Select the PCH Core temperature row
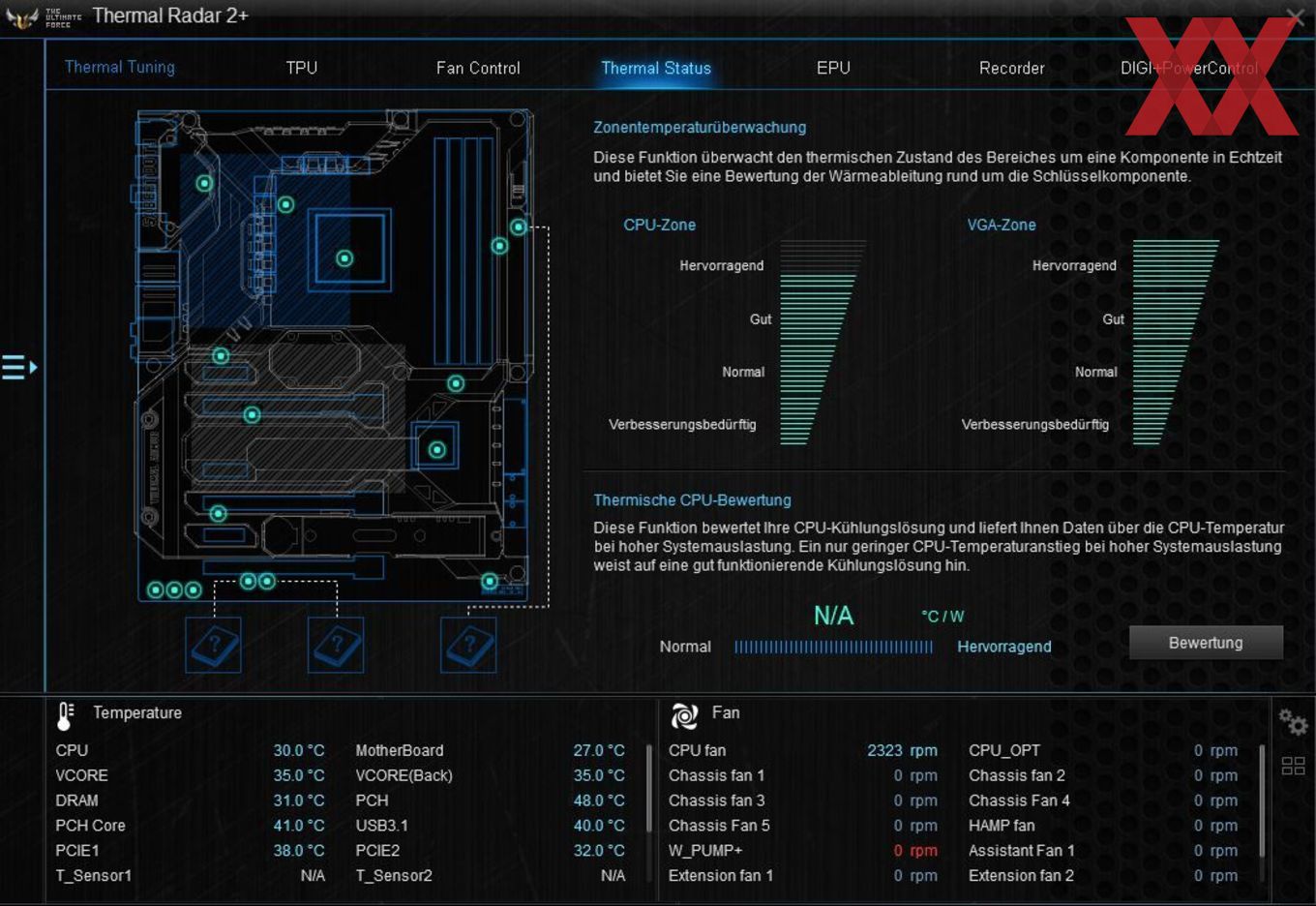The height and width of the screenshot is (906, 1316). pyautogui.click(x=190, y=826)
